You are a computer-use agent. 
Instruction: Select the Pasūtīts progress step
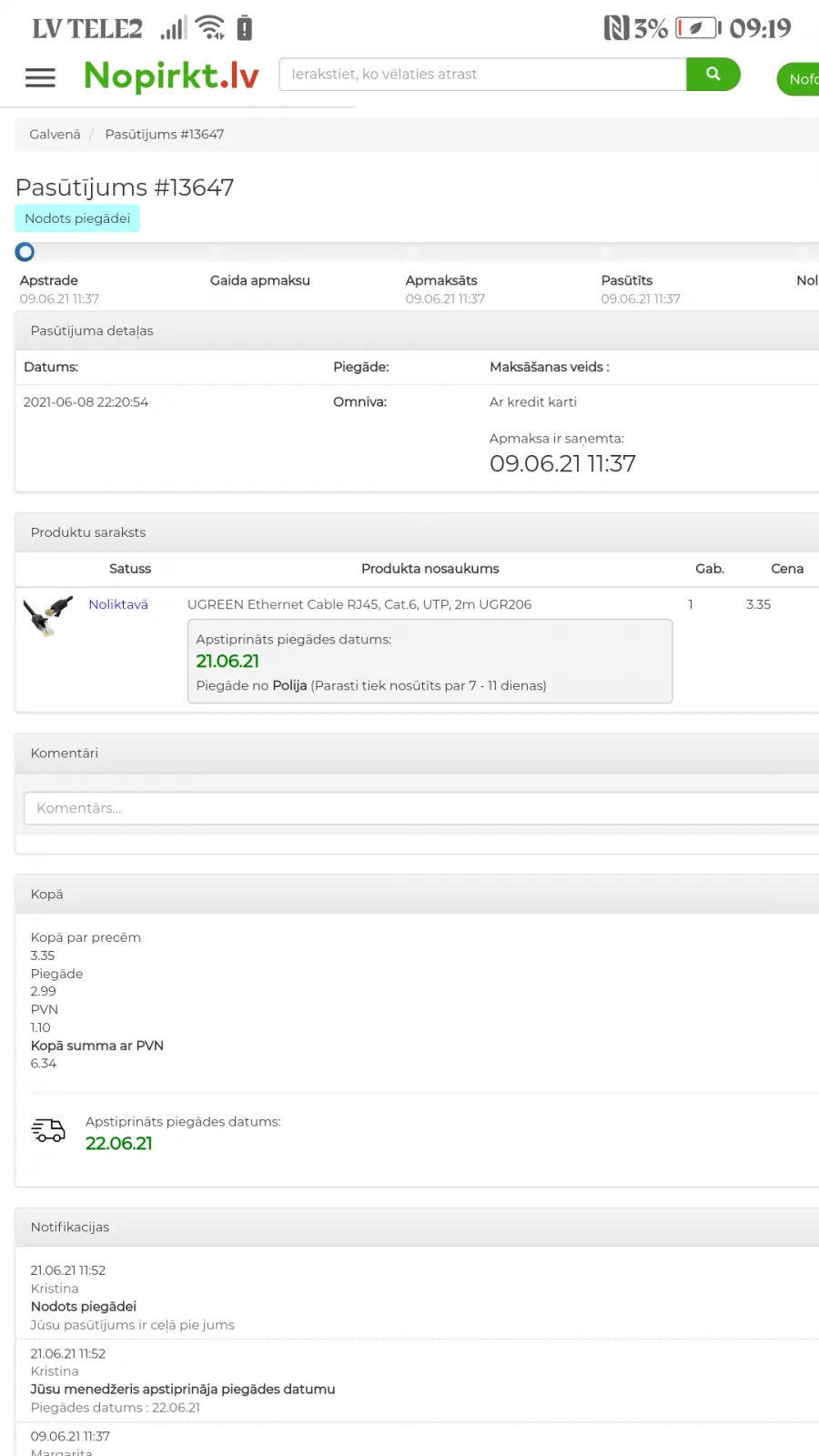coord(627,280)
